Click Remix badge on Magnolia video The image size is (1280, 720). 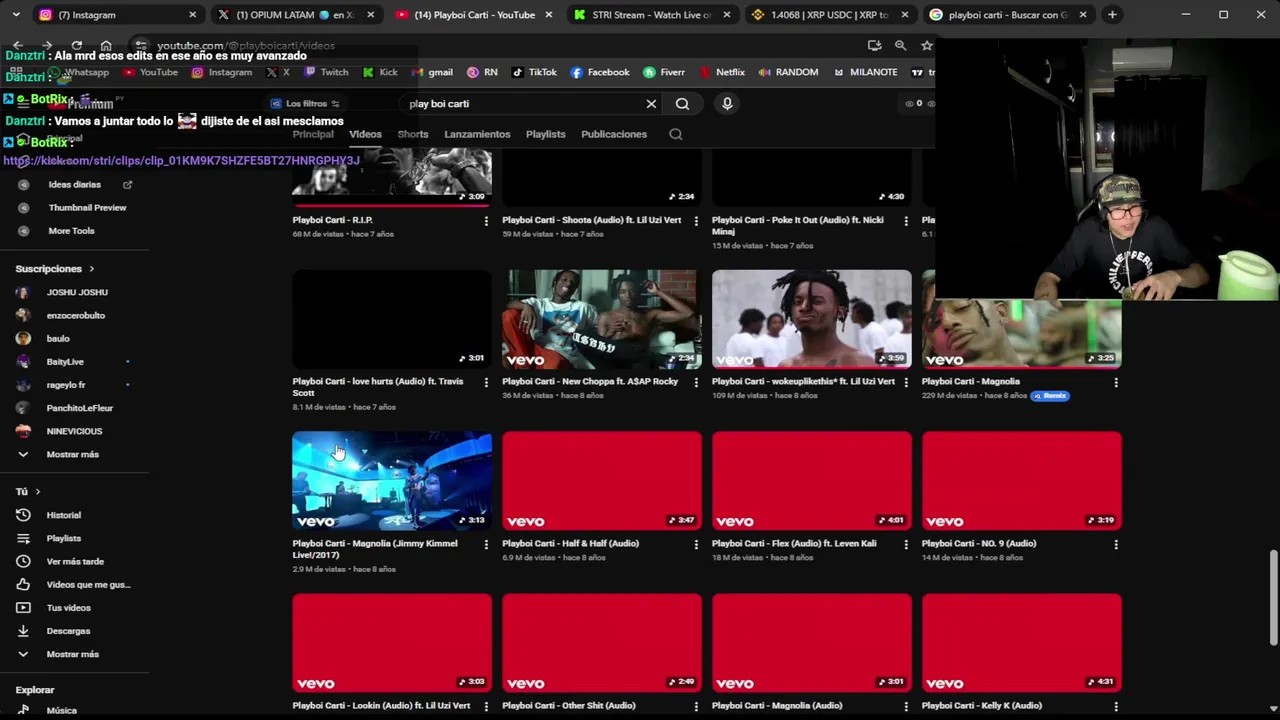point(1050,396)
